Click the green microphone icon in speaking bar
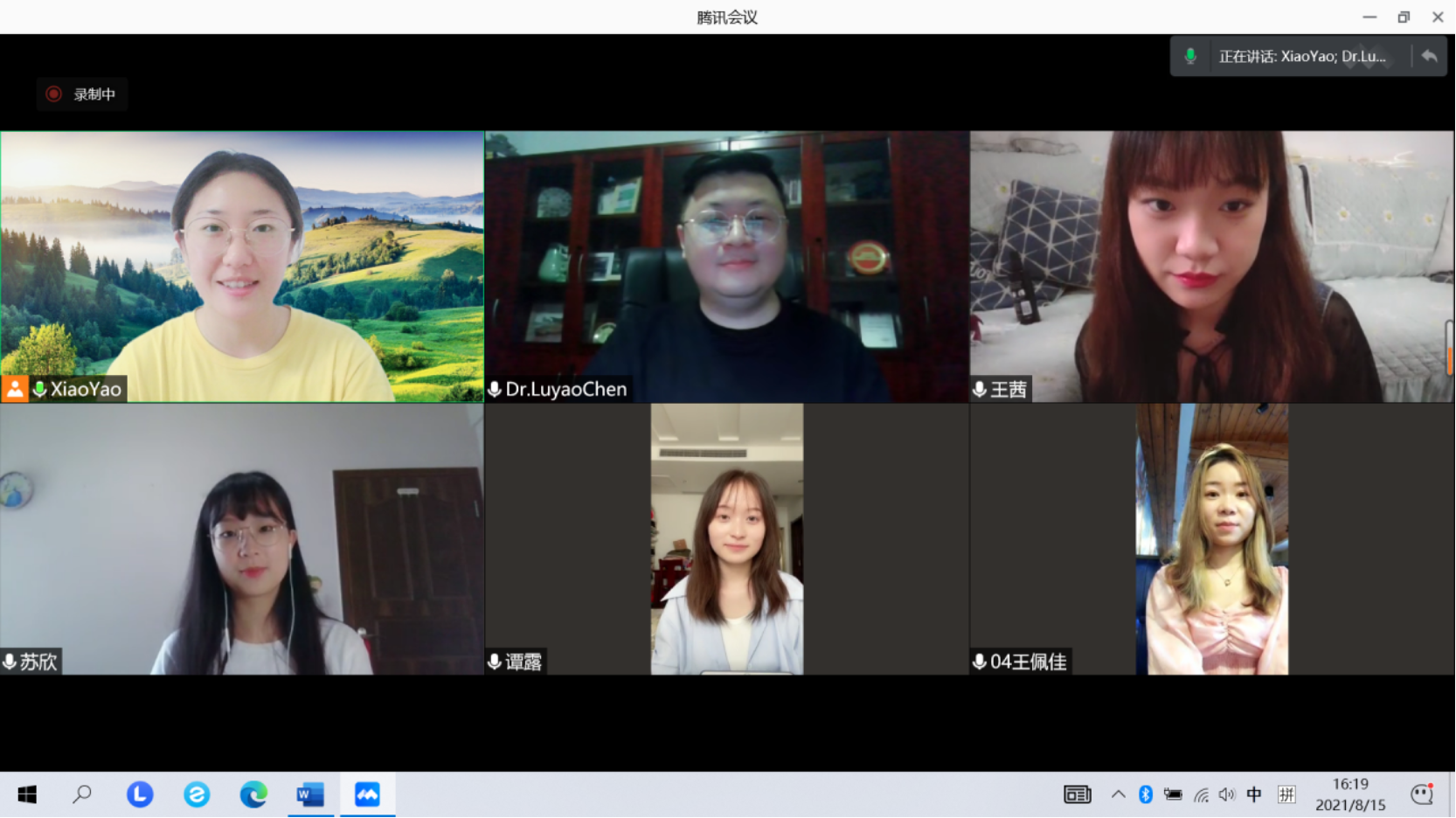Screen dimensions: 1456x818 click(x=1190, y=57)
